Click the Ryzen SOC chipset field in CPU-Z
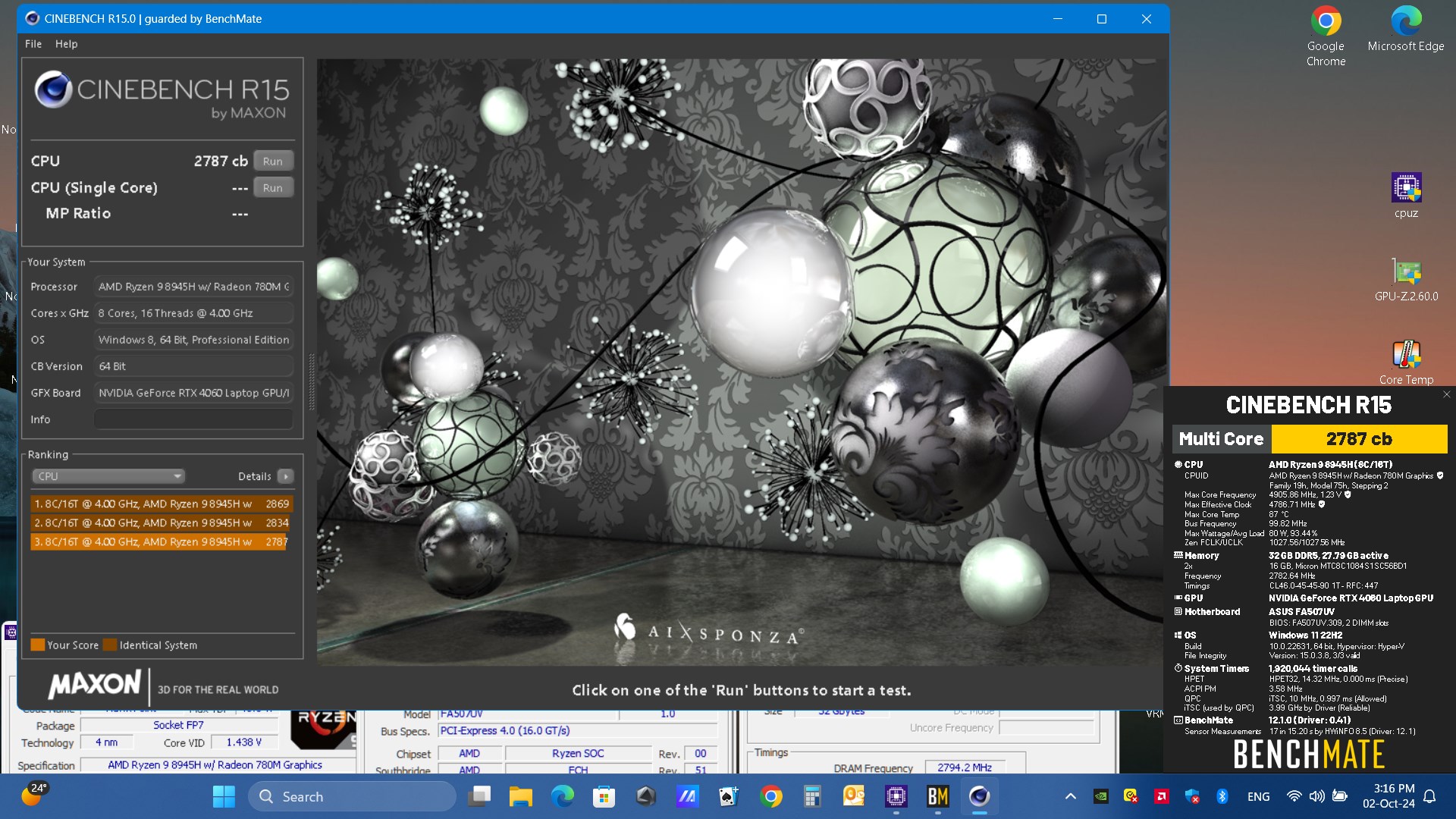The width and height of the screenshot is (1456, 819). tap(578, 753)
